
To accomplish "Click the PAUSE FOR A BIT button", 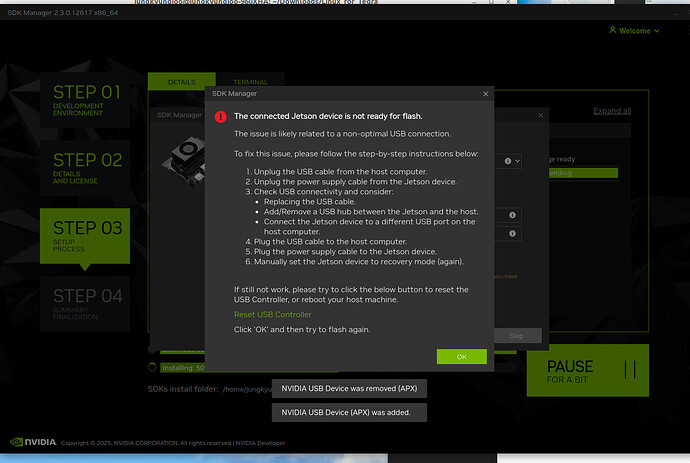I will [x=587, y=370].
